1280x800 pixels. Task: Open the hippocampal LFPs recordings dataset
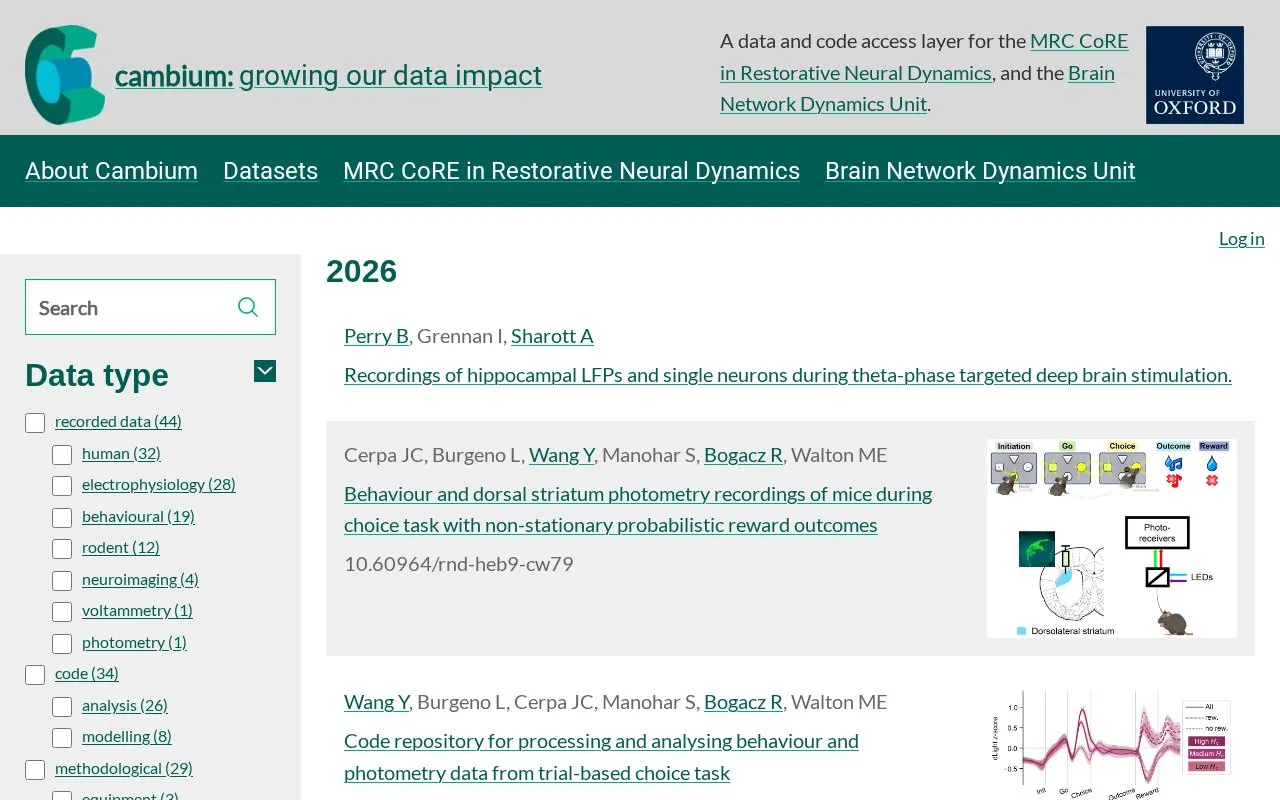tap(788, 375)
